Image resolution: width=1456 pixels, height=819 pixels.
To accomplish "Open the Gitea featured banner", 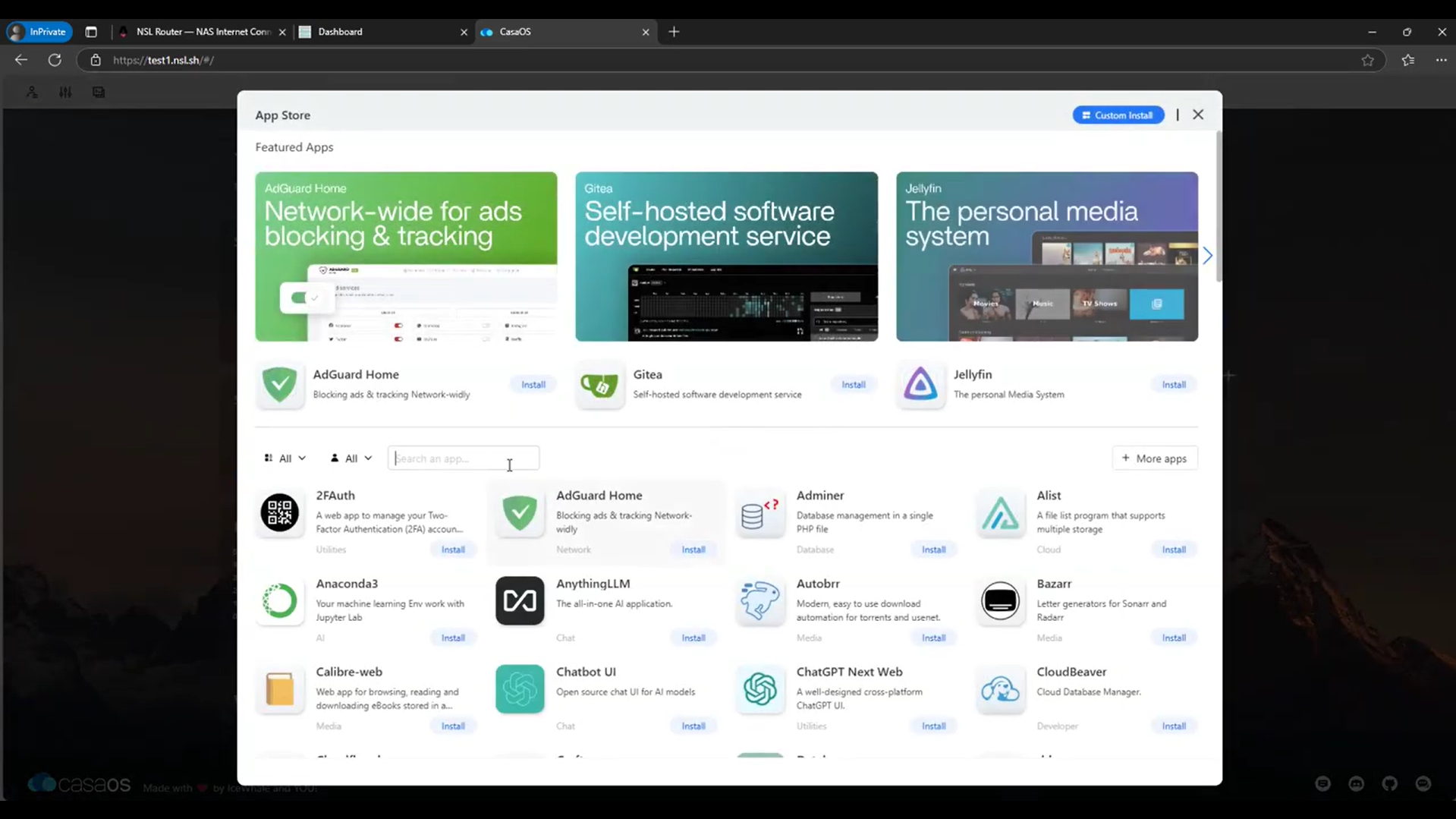I will pyautogui.click(x=726, y=257).
